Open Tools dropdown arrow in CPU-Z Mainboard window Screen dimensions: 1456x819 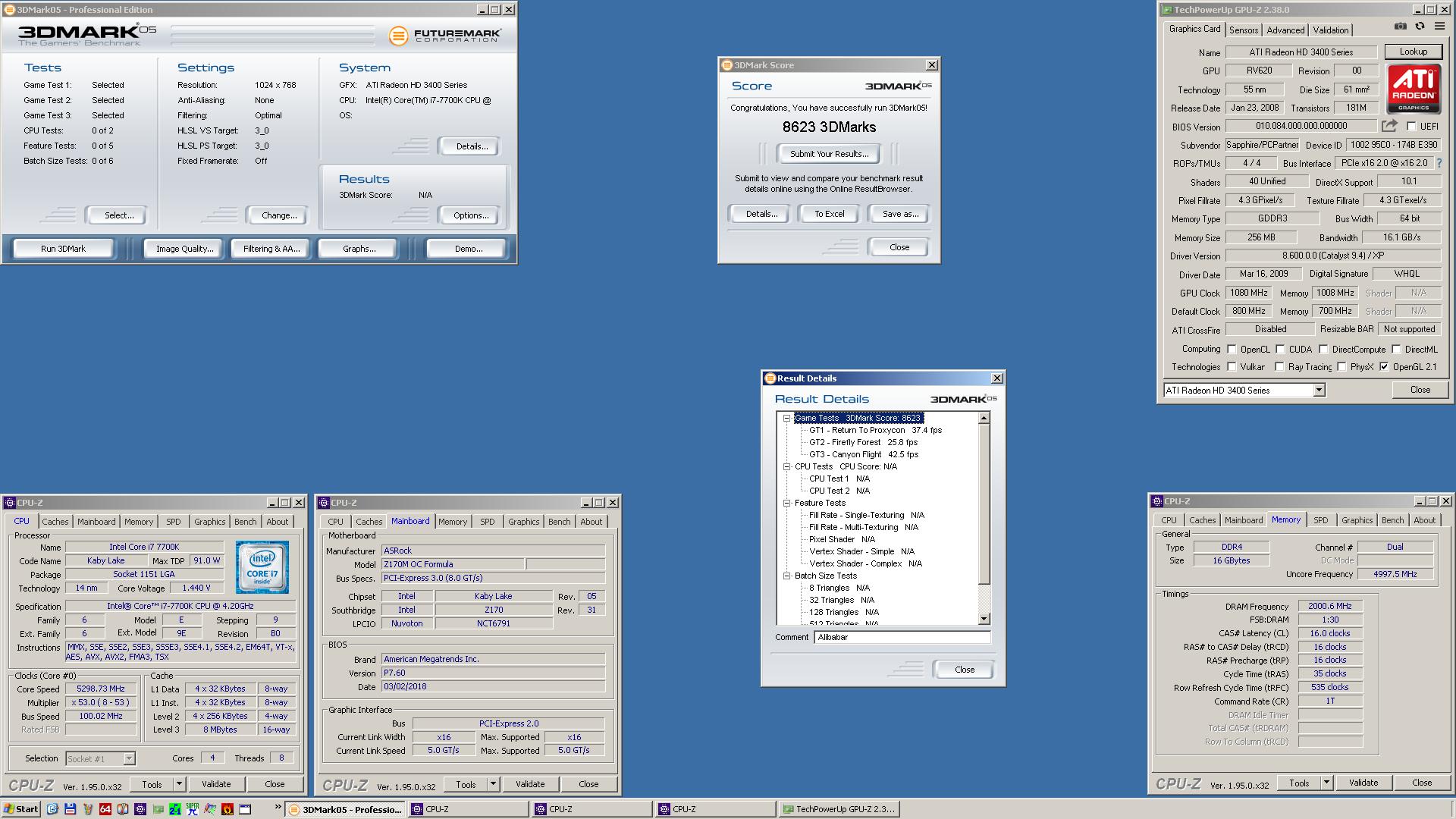pyautogui.click(x=493, y=784)
